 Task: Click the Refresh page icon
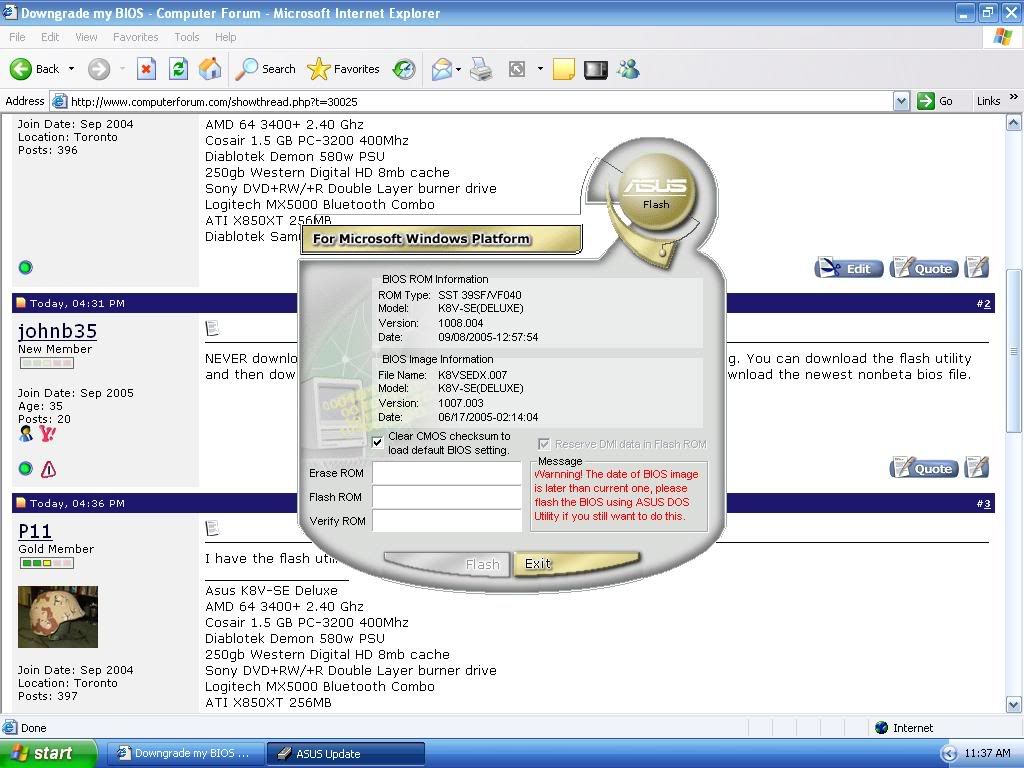pyautogui.click(x=178, y=69)
